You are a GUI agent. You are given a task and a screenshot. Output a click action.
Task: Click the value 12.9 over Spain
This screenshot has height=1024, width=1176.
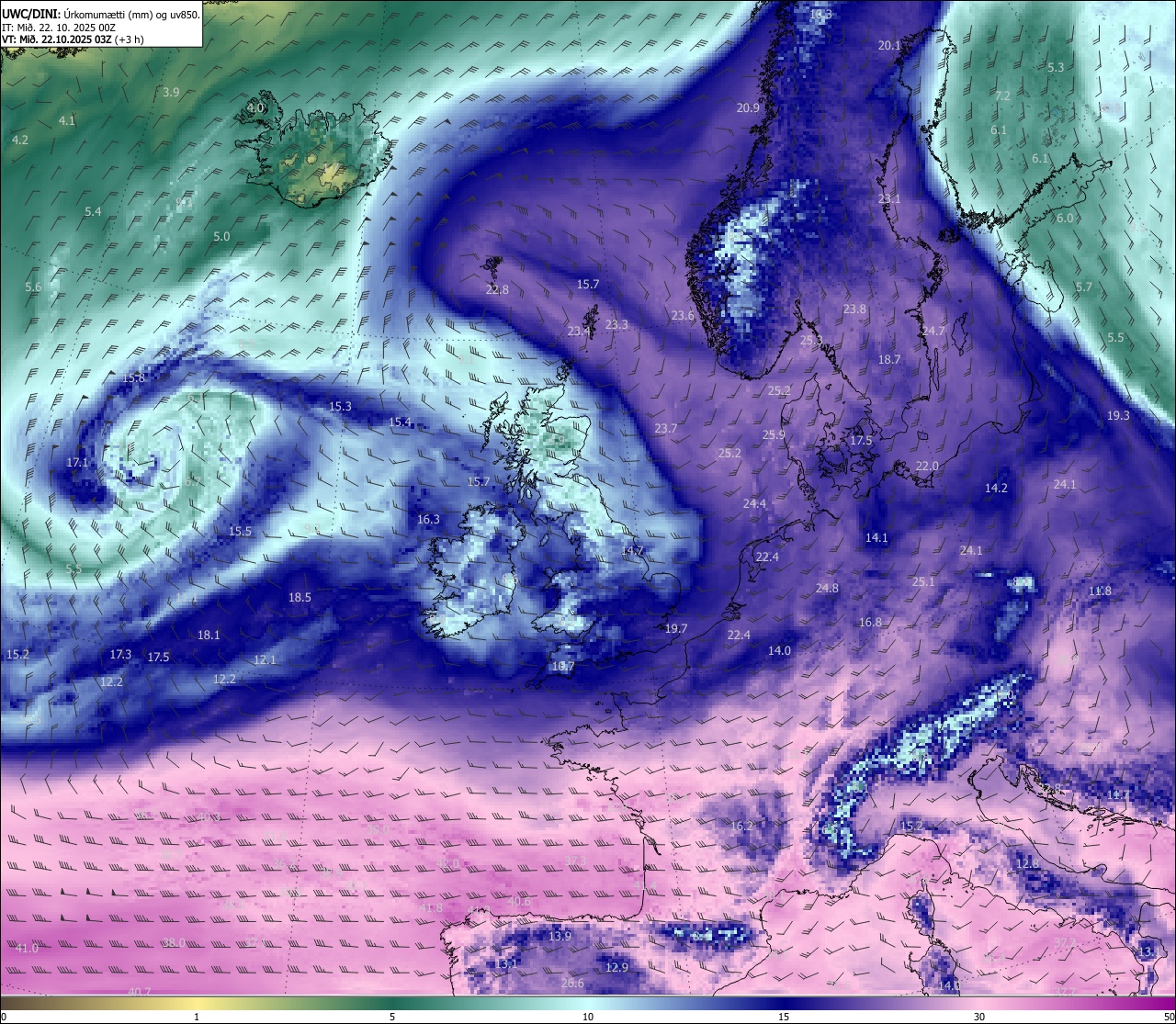616,968
